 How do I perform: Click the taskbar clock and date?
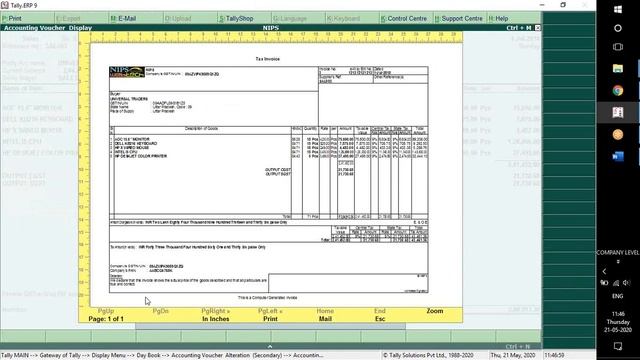click(x=618, y=322)
